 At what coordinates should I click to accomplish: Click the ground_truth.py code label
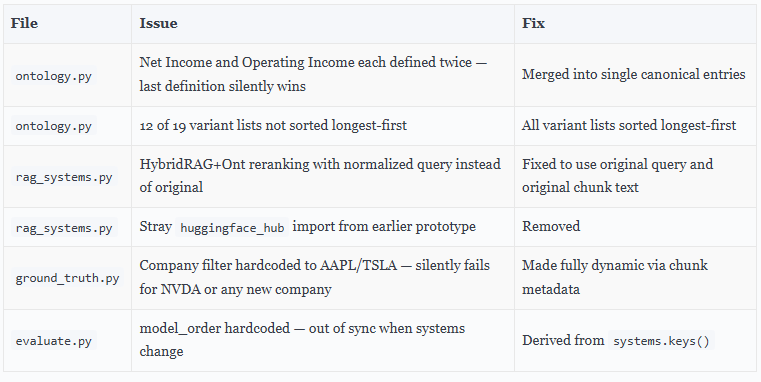[67, 279]
